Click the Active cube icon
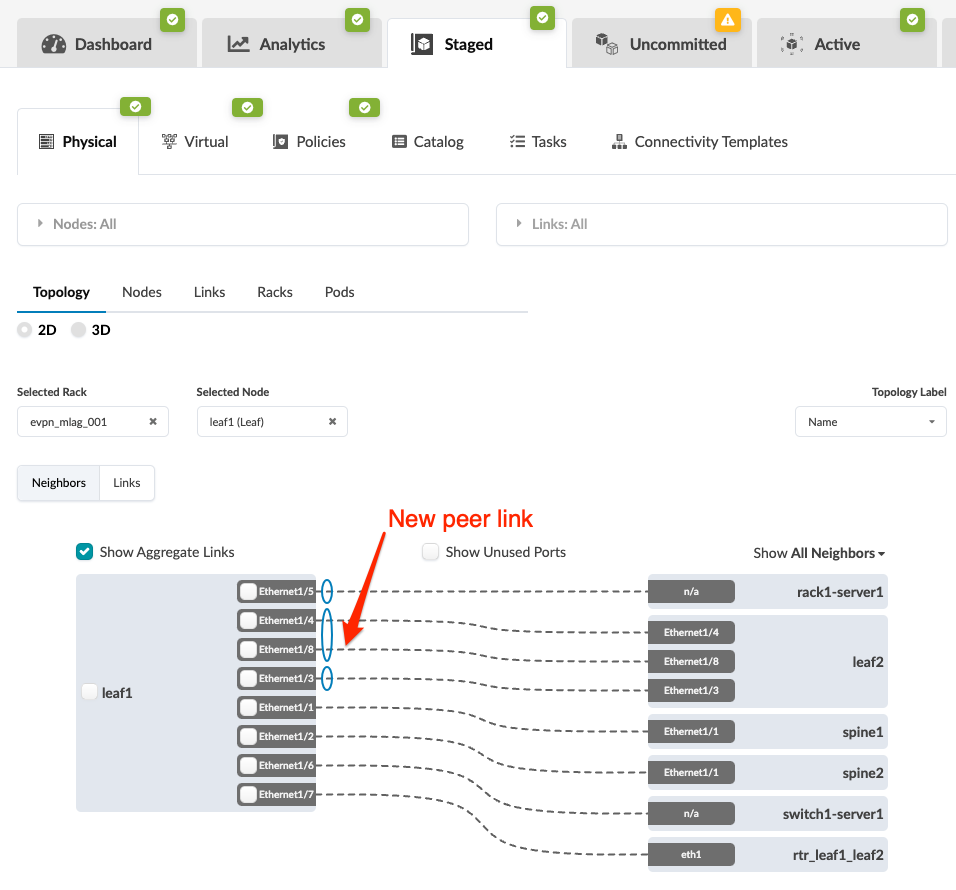 (x=791, y=44)
